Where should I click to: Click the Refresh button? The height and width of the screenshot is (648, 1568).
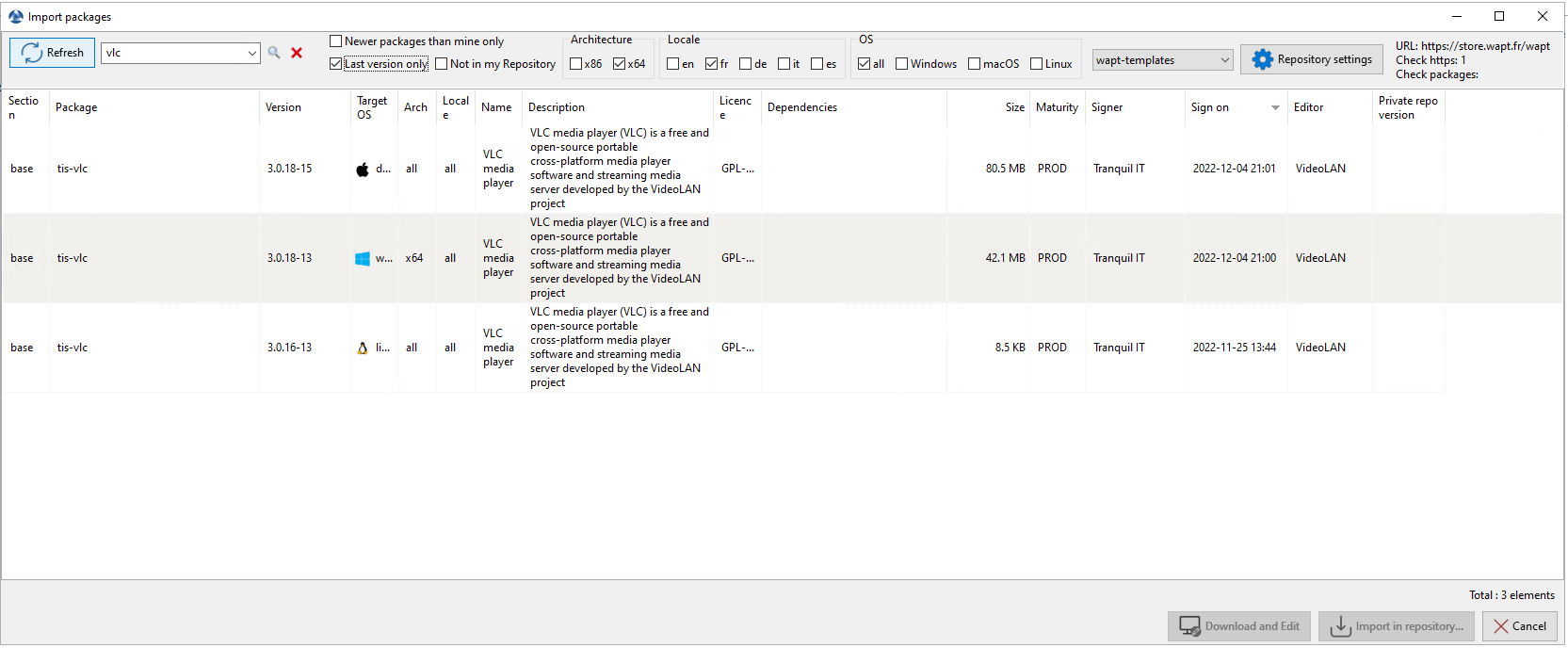pyautogui.click(x=53, y=53)
